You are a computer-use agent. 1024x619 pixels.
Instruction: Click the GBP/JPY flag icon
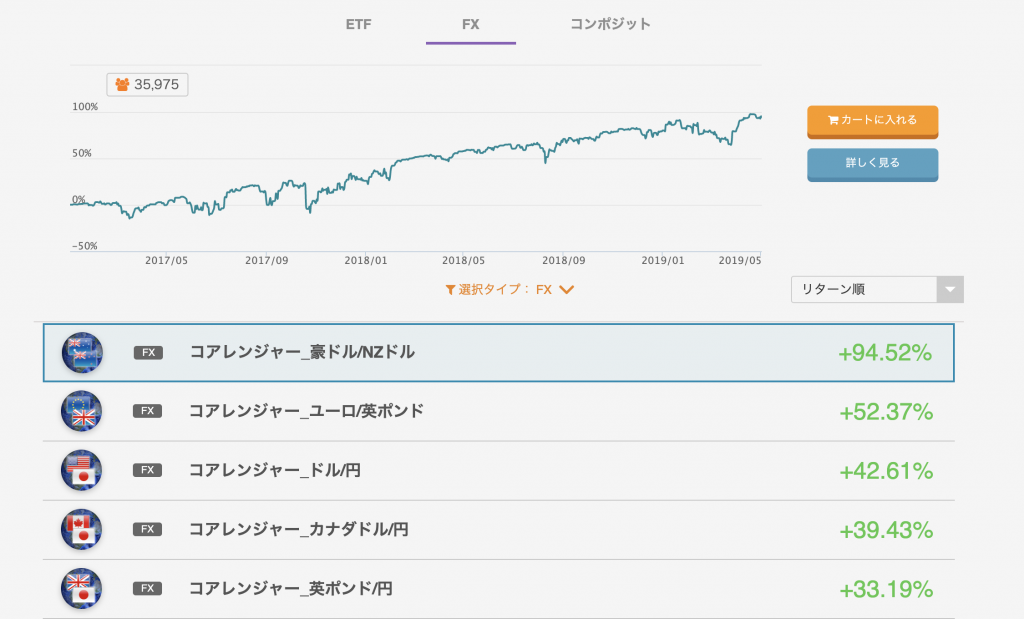(x=82, y=588)
